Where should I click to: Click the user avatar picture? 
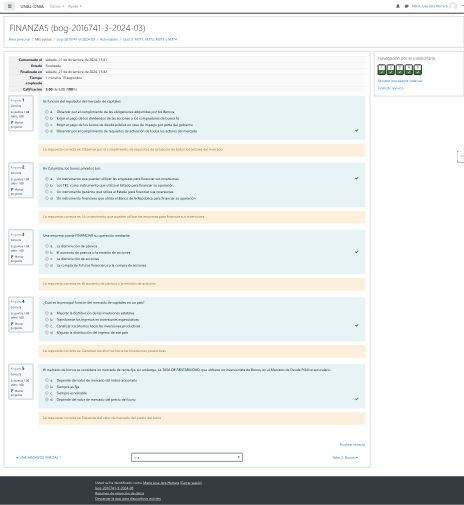point(453,6)
